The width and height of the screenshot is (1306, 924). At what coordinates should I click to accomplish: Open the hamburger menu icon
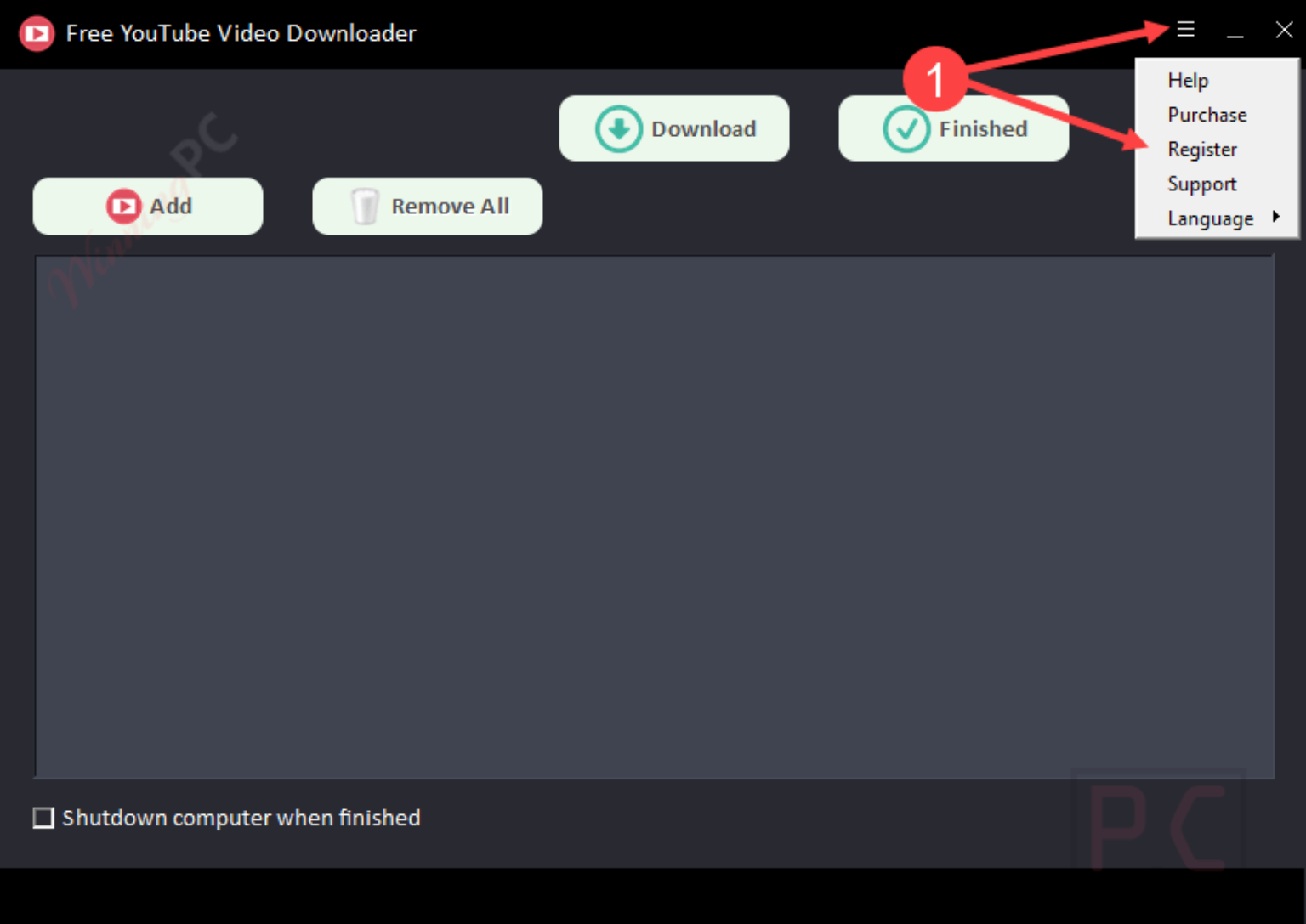pos(1185,29)
